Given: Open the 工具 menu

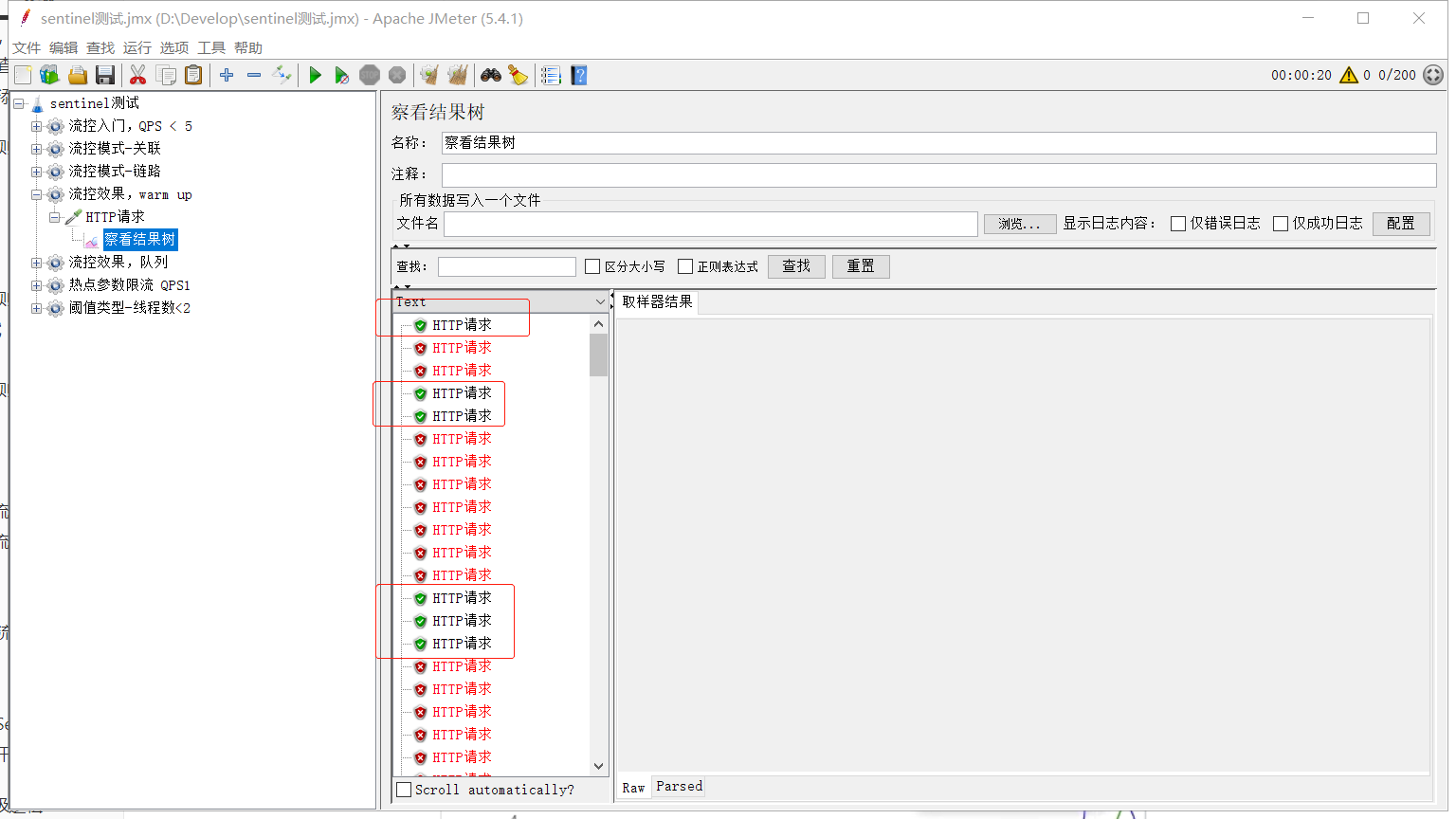Looking at the screenshot, I should pyautogui.click(x=211, y=48).
